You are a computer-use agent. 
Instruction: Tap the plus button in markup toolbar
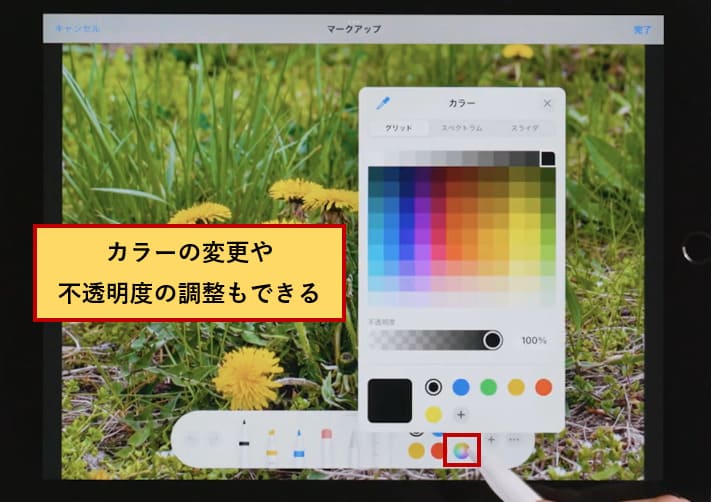coord(491,439)
